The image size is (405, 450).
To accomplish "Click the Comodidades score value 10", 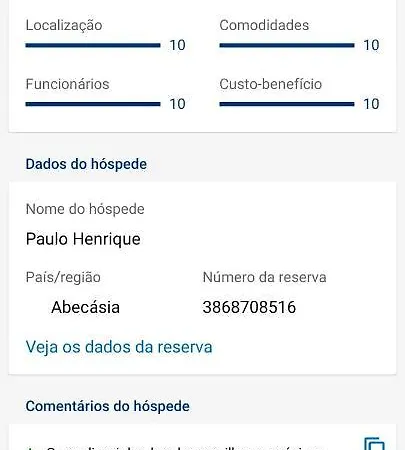I will (371, 45).
